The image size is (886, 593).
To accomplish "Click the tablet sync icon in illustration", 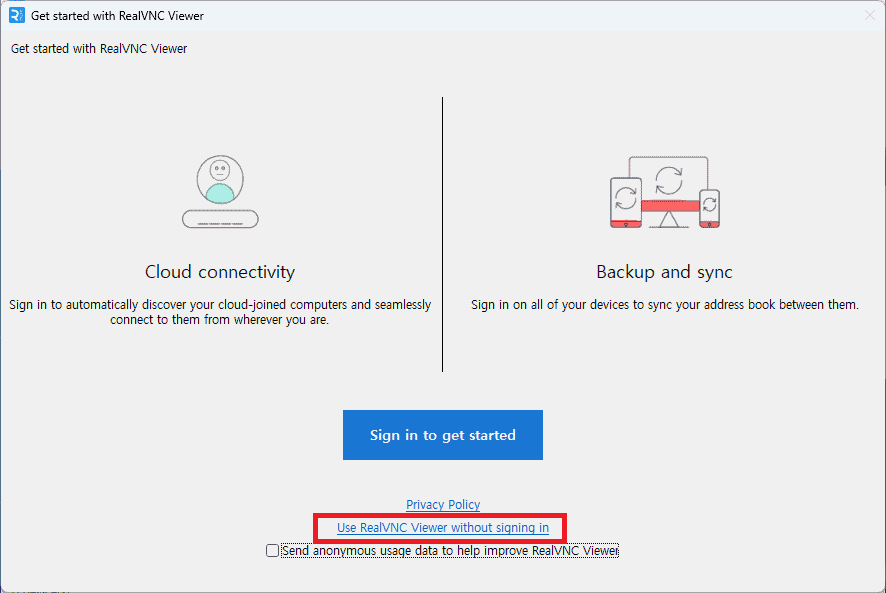I will coord(625,199).
